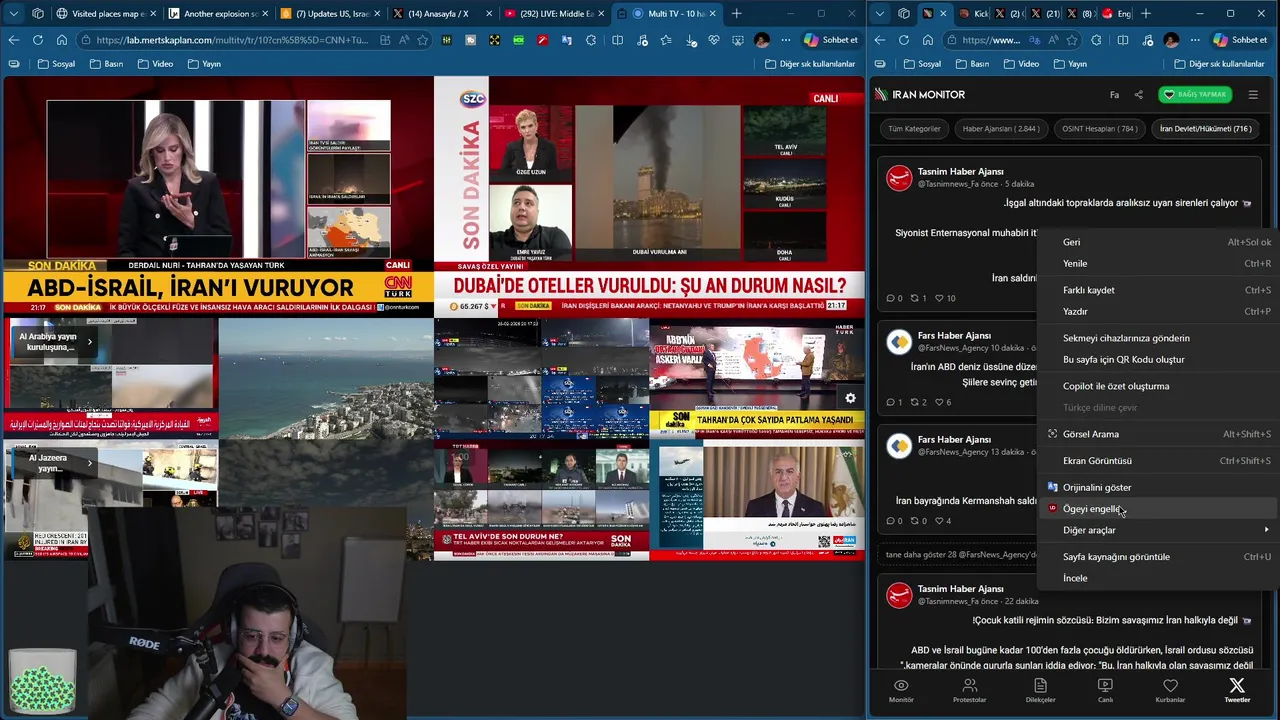Choose Görsel Arama in the context menu
The height and width of the screenshot is (720, 1280).
(x=1156, y=434)
